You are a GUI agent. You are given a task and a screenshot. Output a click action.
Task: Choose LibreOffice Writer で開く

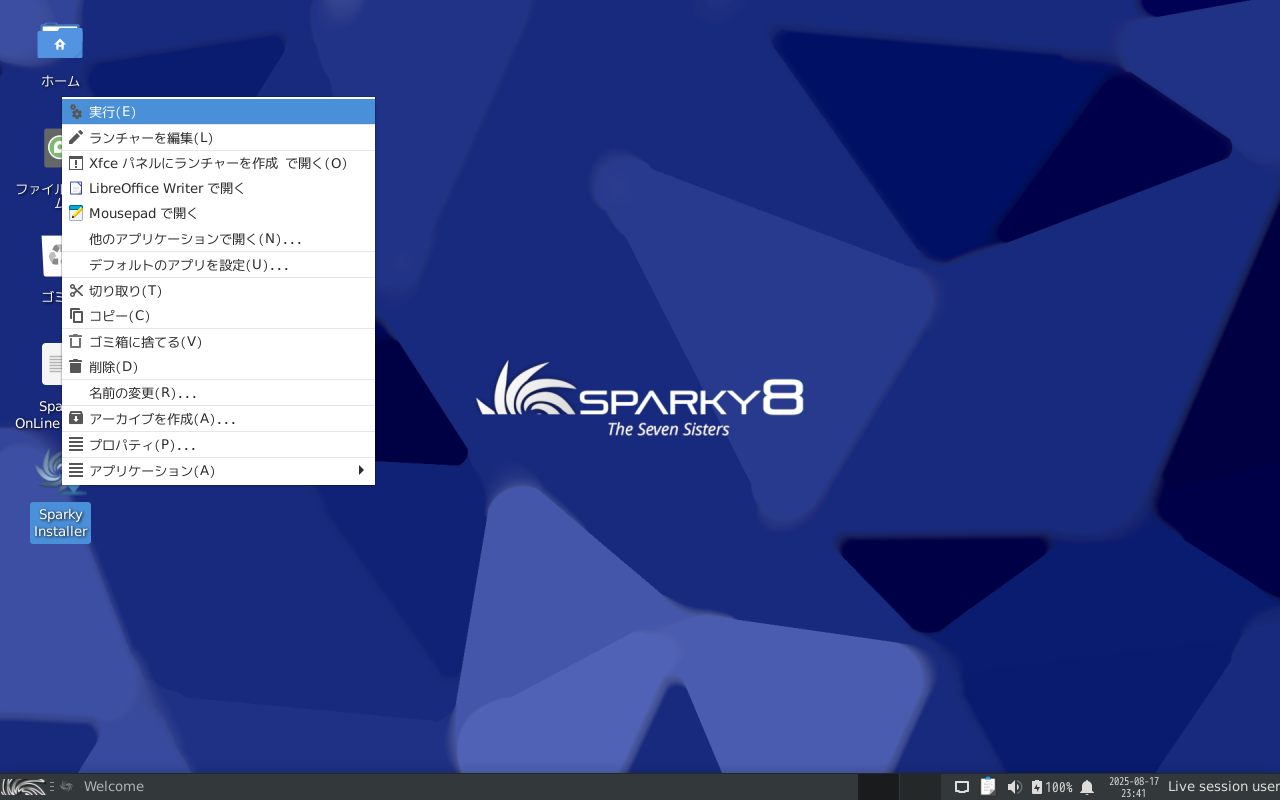tap(218, 188)
